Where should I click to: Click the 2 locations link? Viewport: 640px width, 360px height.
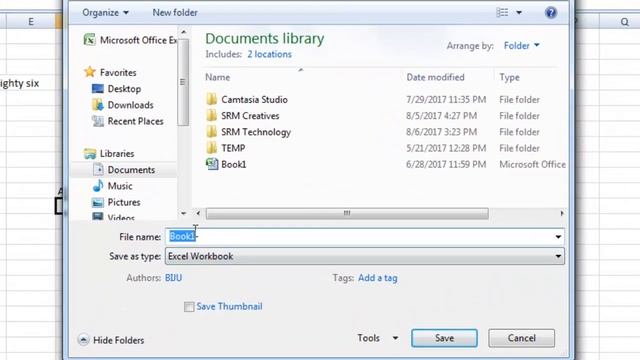pos(269,54)
